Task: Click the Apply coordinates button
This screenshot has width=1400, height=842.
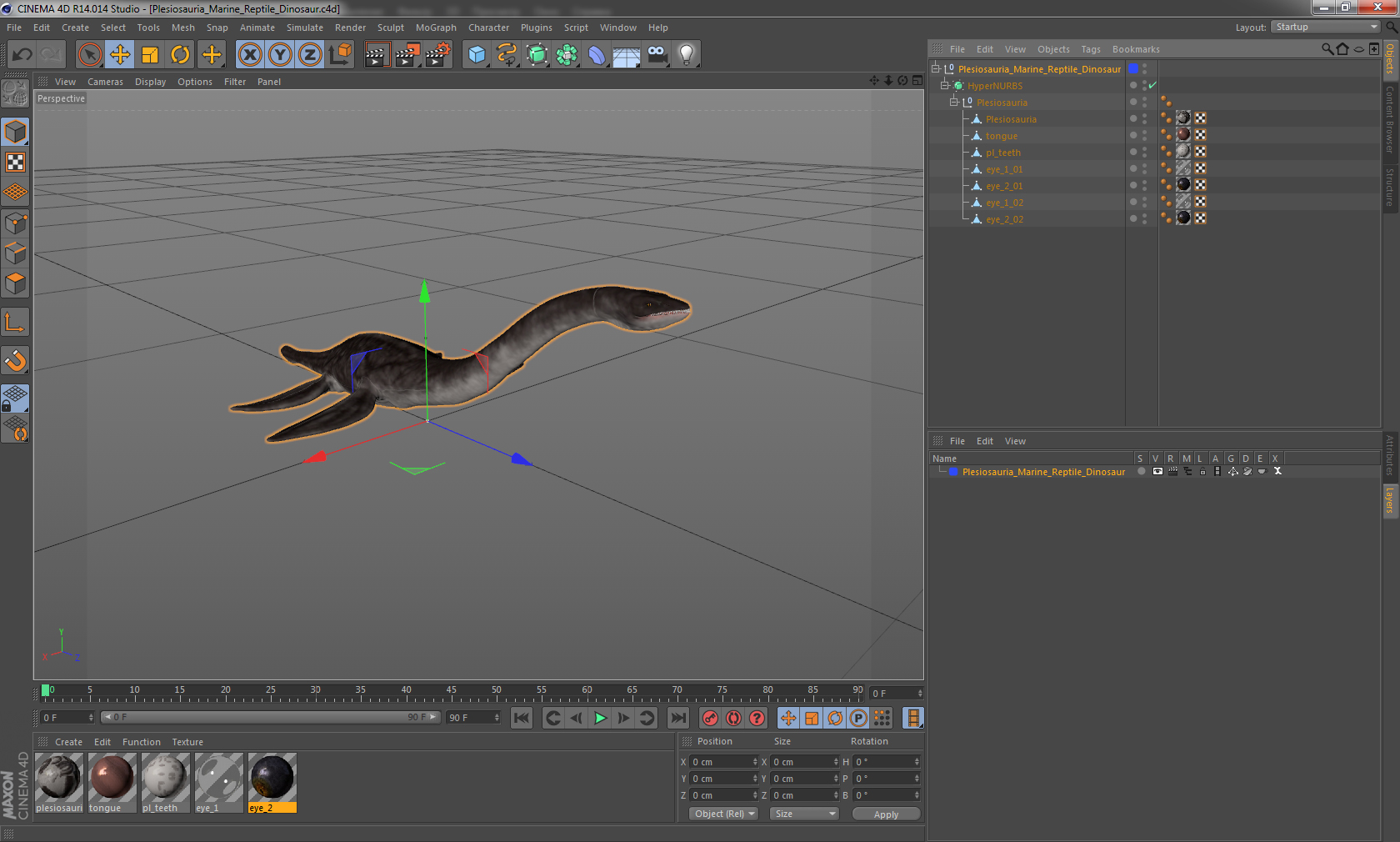Action: pyautogui.click(x=886, y=814)
